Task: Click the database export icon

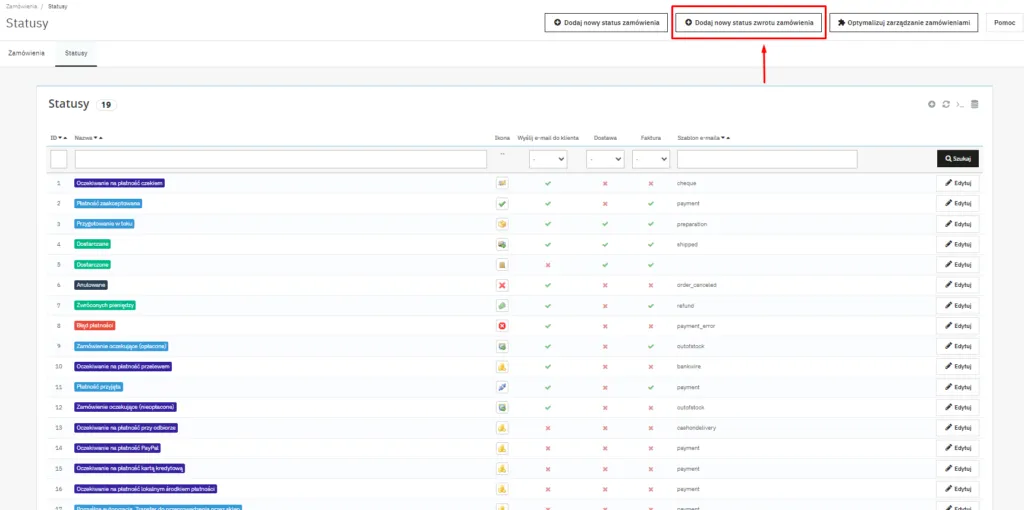Action: pos(975,104)
